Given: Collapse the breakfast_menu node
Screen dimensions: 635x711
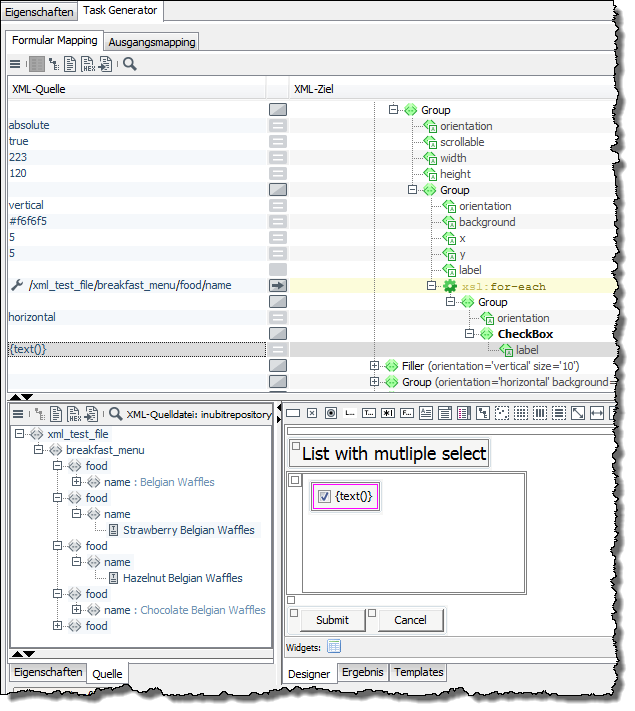Looking at the screenshot, I should coord(39,450).
